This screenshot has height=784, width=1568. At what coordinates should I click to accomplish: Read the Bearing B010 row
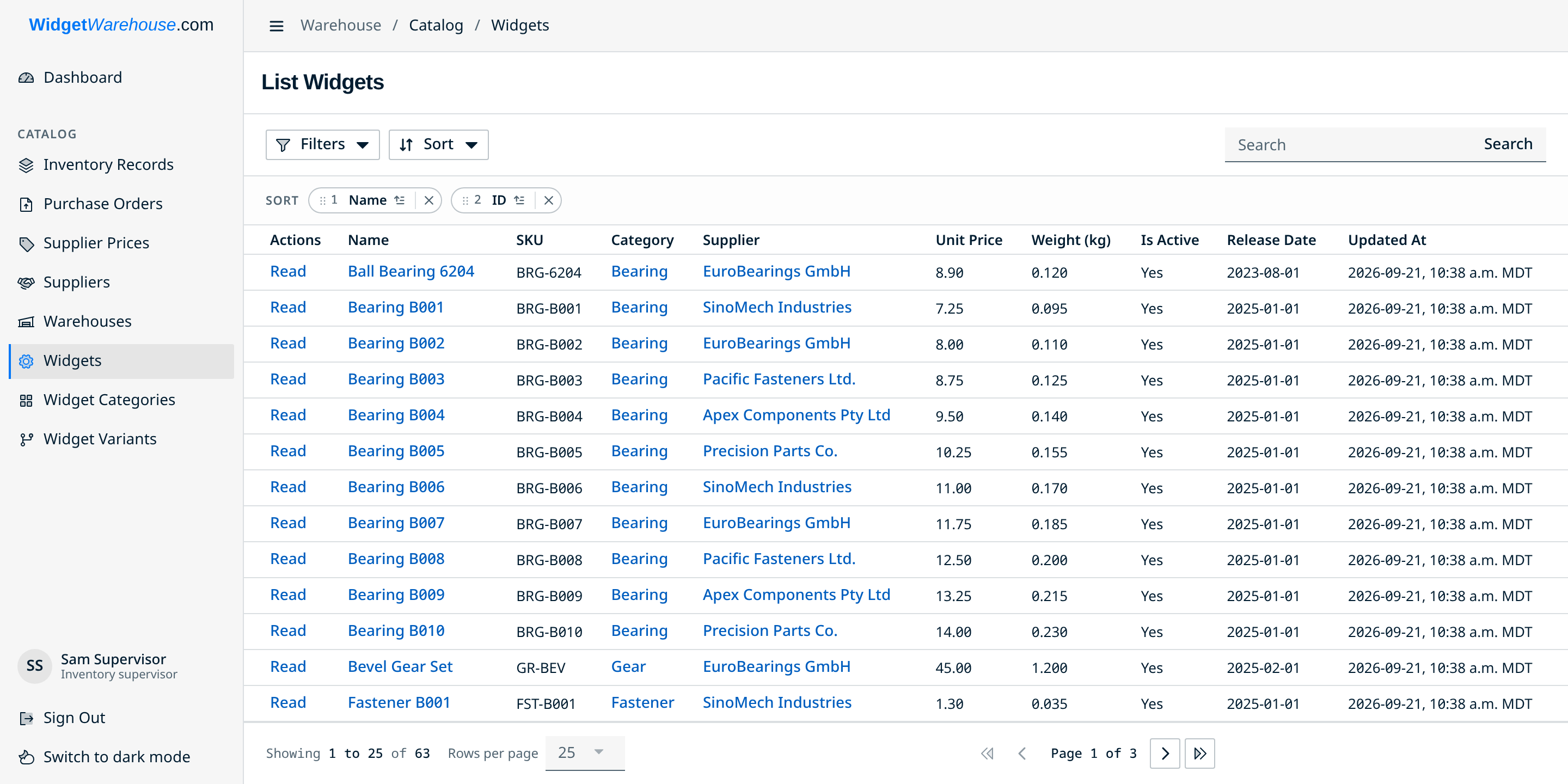tap(288, 630)
